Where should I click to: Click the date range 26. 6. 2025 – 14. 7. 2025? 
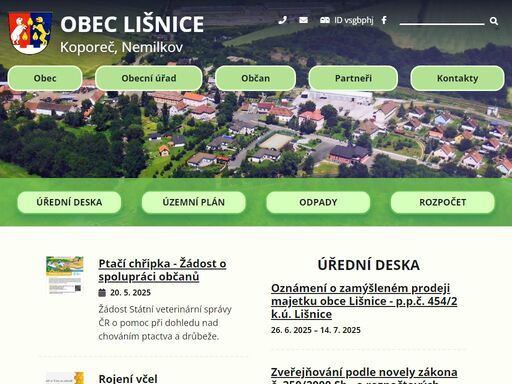pos(316,330)
